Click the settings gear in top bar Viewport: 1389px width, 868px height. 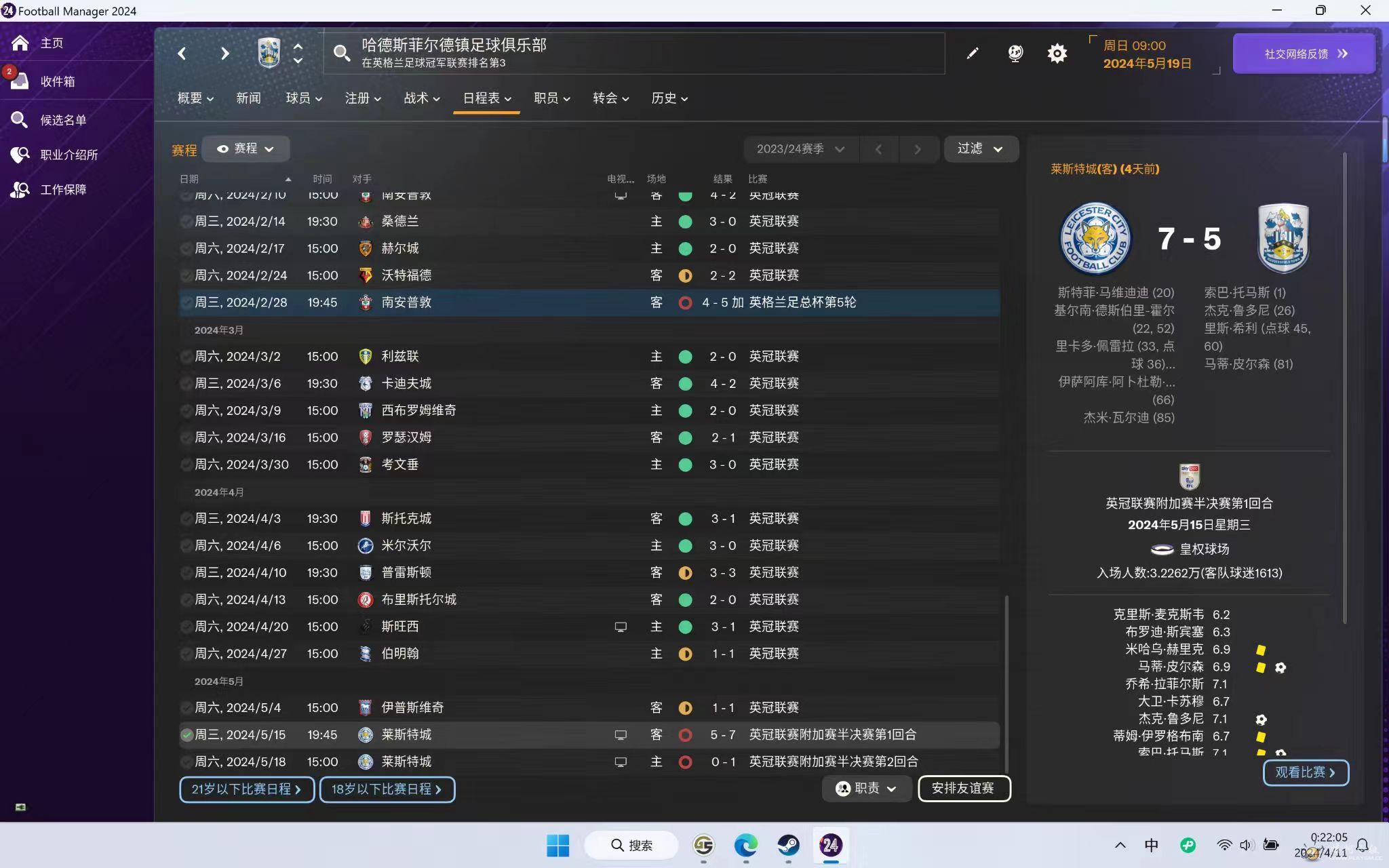click(1057, 54)
